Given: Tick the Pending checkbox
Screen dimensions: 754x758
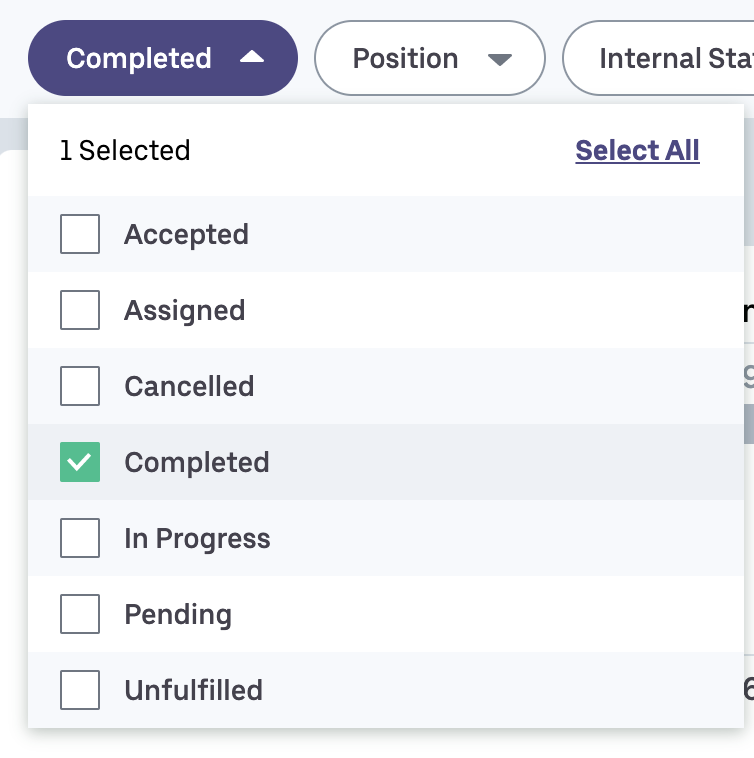Looking at the screenshot, I should (80, 615).
